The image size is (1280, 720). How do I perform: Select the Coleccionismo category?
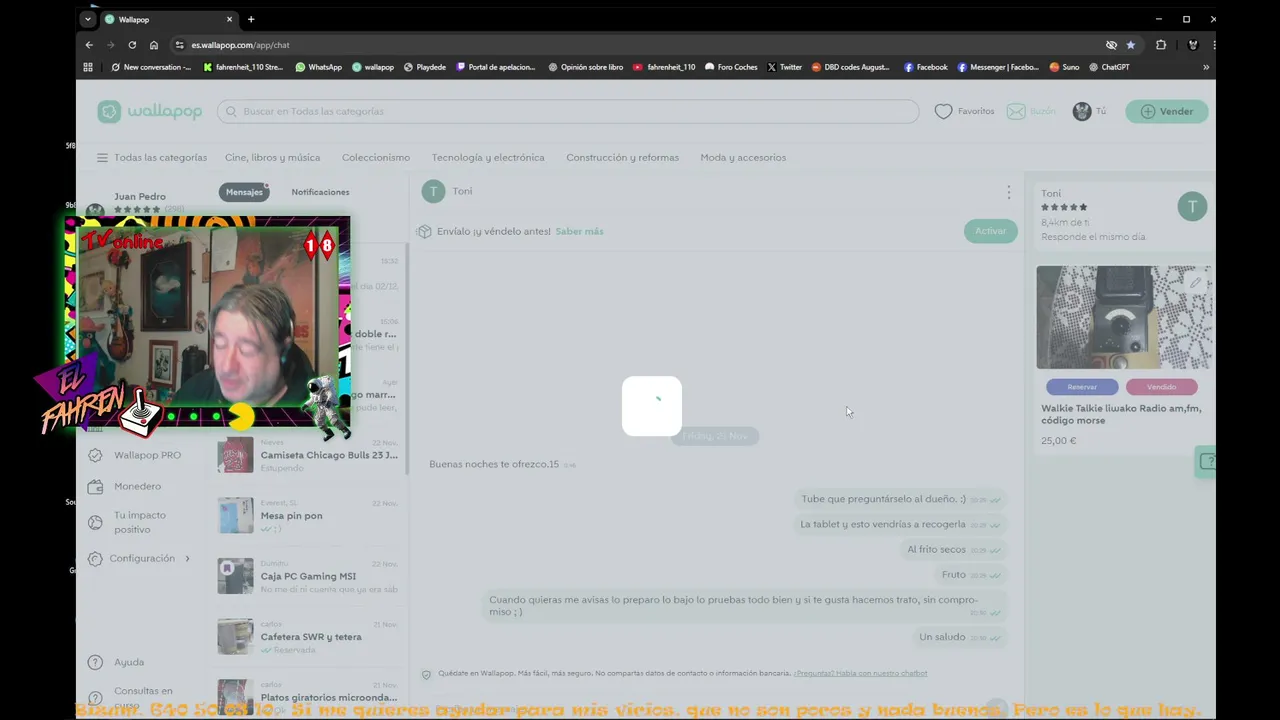pyautogui.click(x=376, y=158)
